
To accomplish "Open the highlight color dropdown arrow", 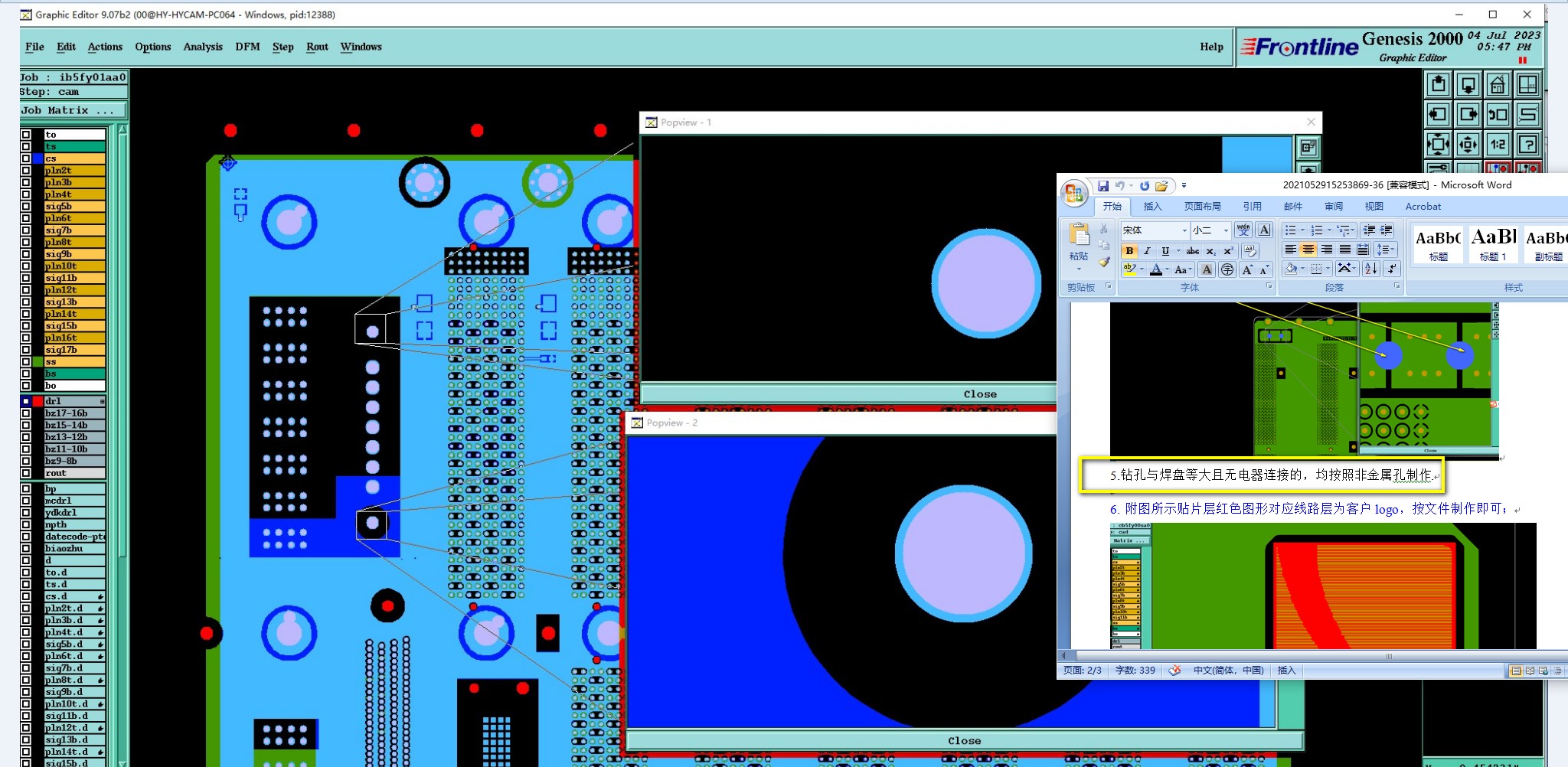I will coord(1142,269).
